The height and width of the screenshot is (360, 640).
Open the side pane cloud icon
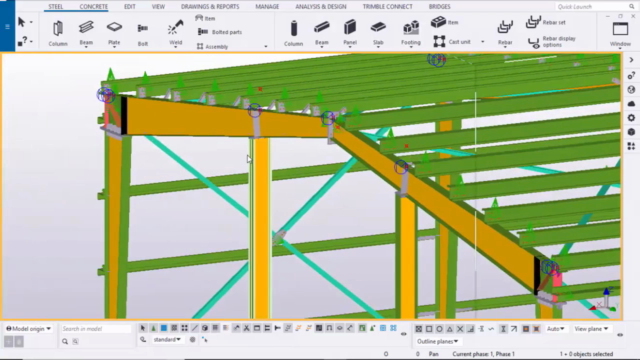631,104
